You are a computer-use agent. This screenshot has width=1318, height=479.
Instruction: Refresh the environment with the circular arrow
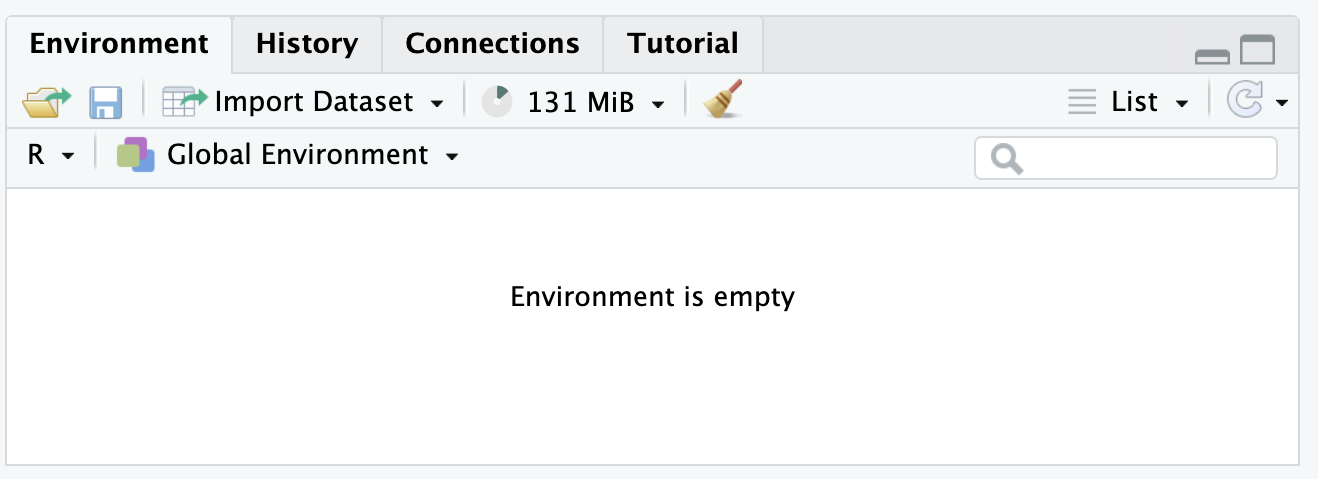click(x=1244, y=101)
